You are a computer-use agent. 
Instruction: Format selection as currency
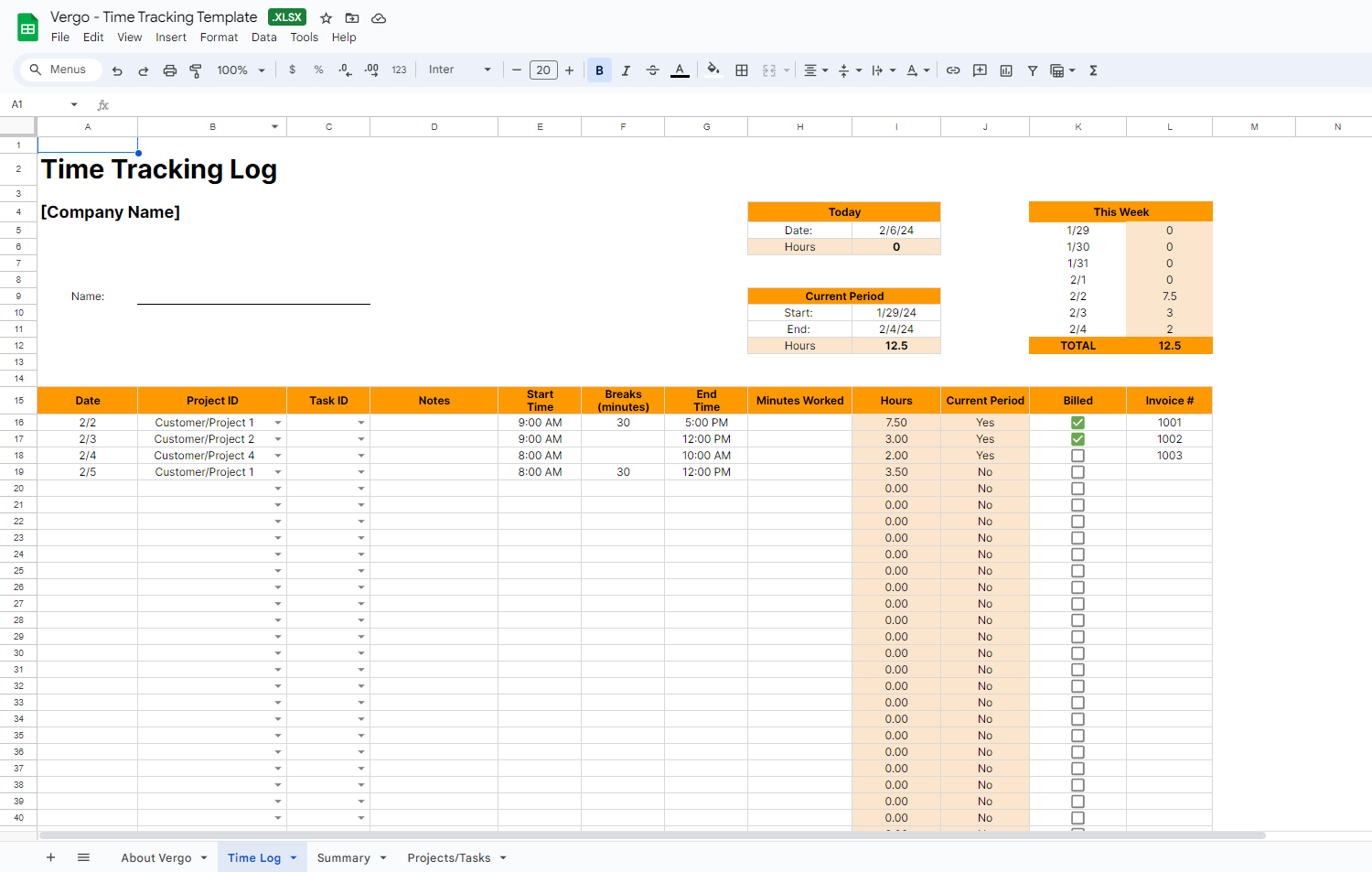coord(292,70)
